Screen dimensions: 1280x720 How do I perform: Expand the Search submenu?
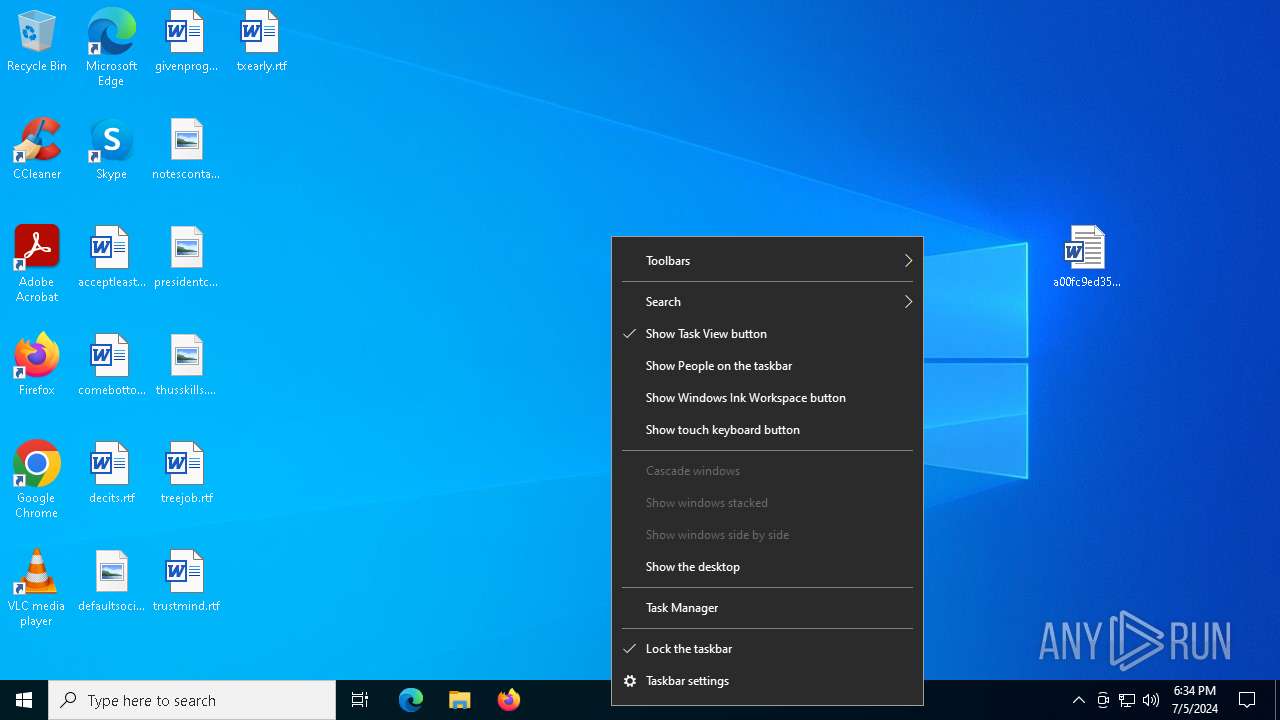click(767, 302)
